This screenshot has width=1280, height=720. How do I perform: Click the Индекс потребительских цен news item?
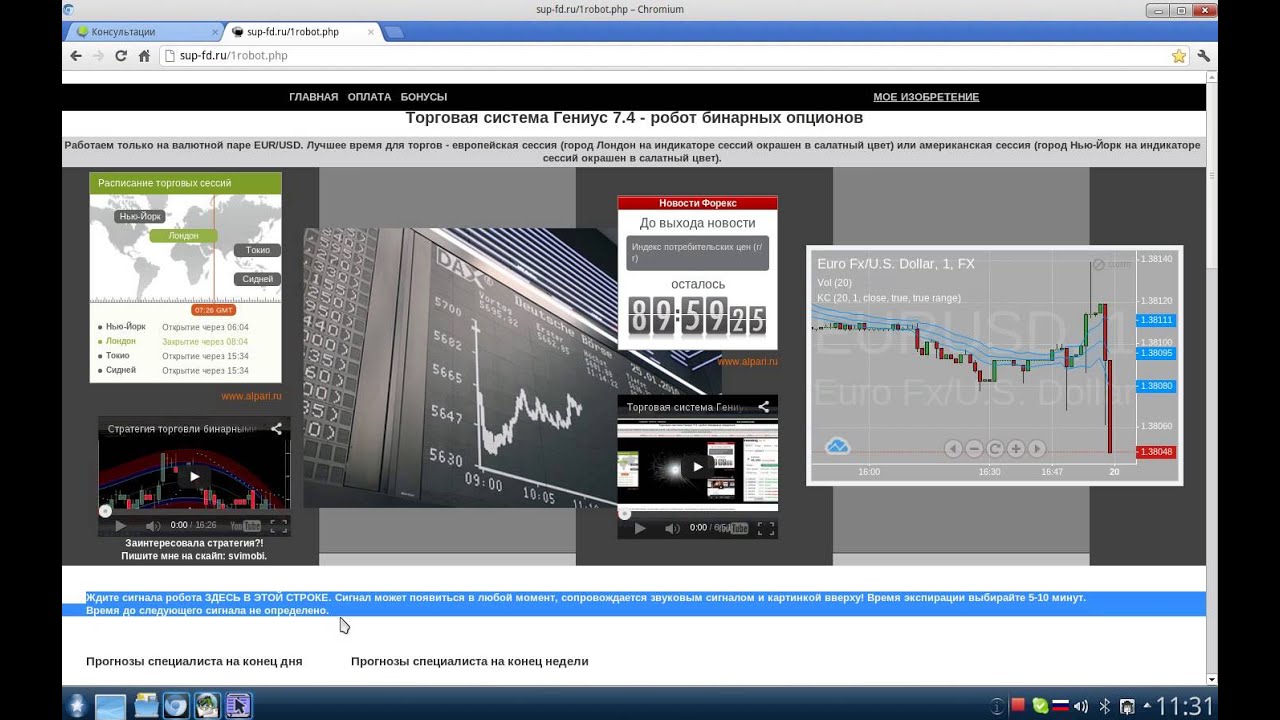697,252
